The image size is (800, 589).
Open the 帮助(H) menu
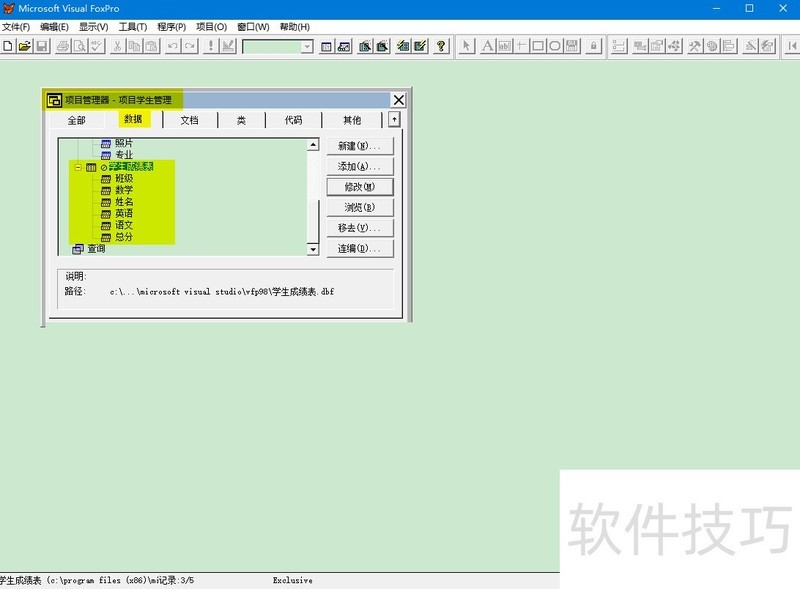[294, 27]
